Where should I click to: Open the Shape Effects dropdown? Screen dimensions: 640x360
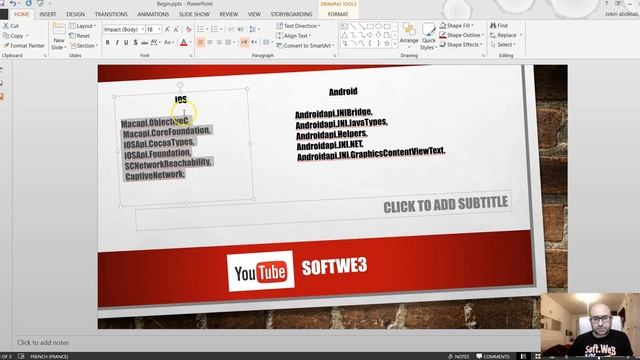click(461, 44)
